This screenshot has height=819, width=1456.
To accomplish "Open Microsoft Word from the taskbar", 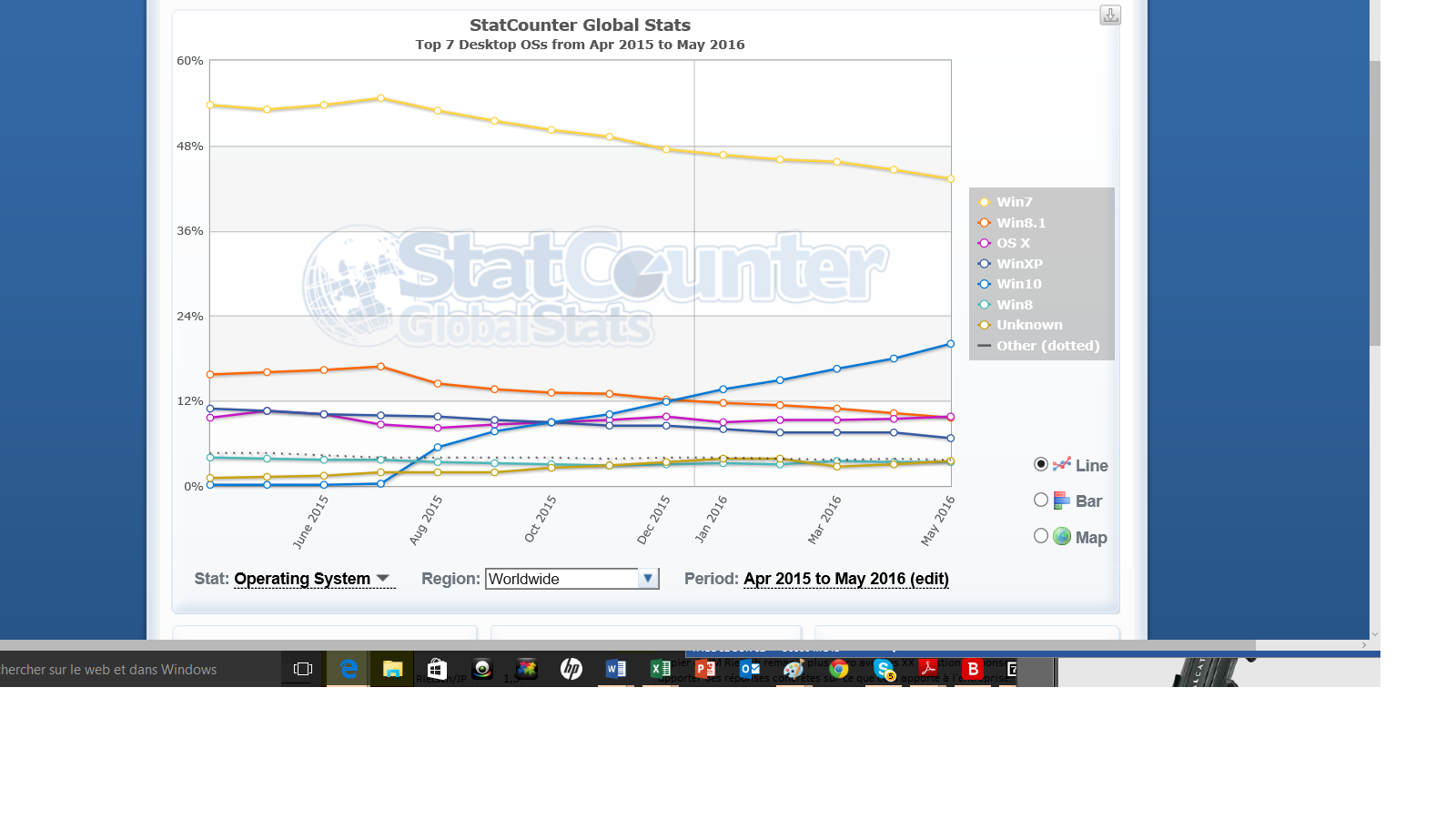I will point(616,669).
